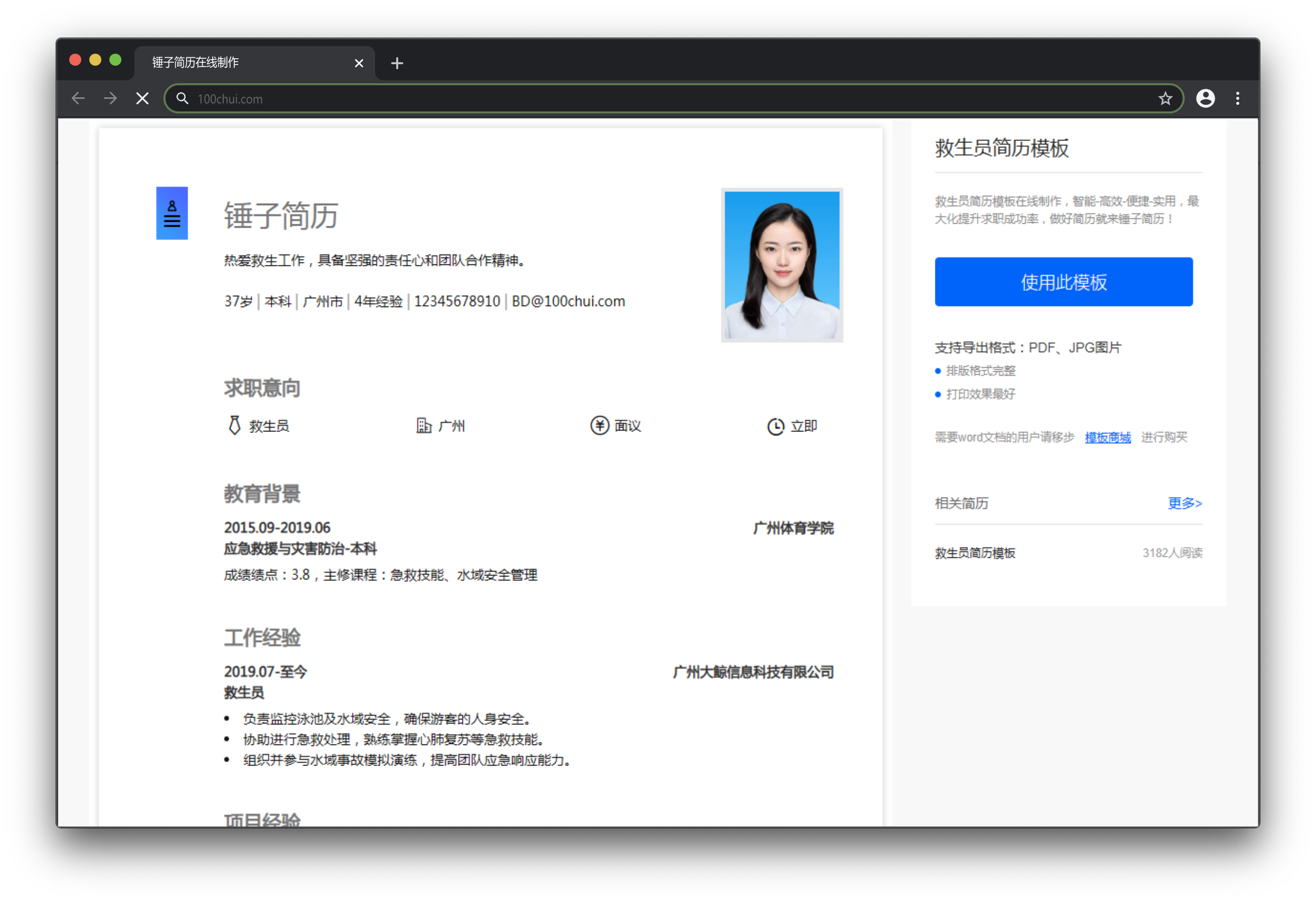Click the school name 广州体育学院
1316x902 pixels.
[793, 527]
